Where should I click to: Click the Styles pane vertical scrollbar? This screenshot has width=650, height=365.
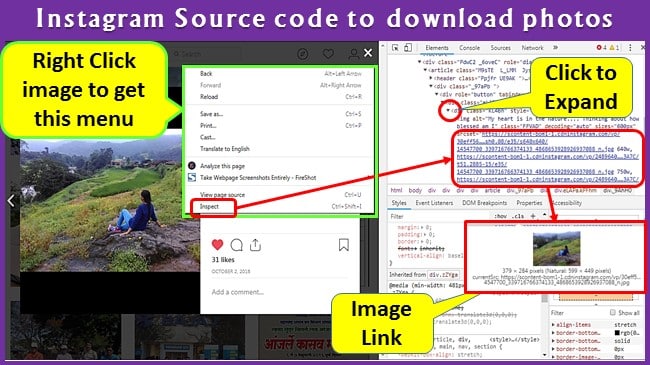click(545, 286)
